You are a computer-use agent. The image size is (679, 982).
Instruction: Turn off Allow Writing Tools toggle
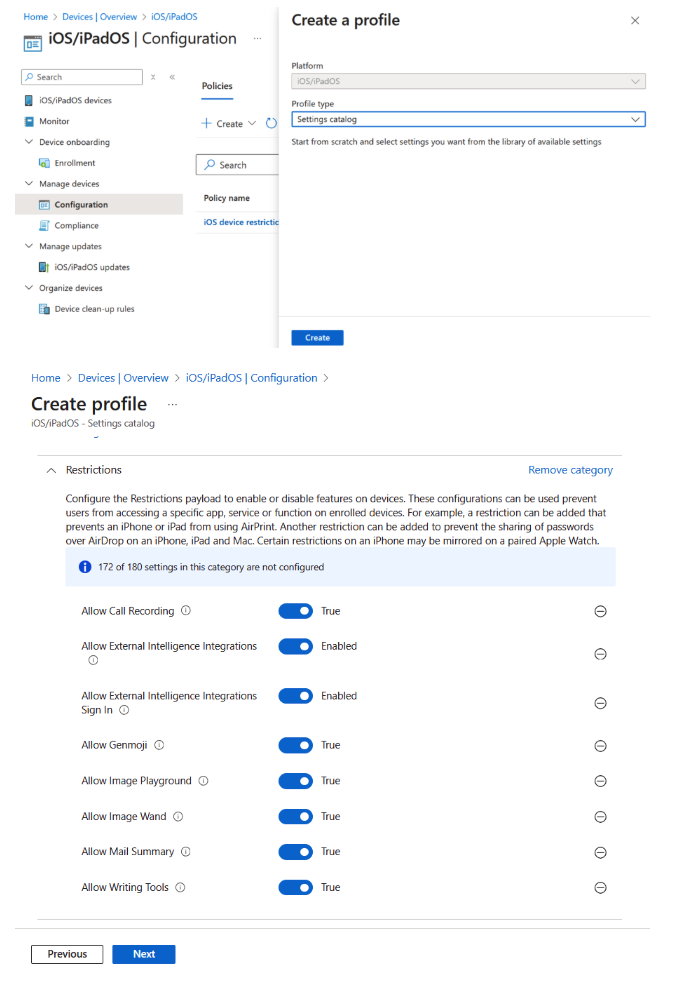(x=296, y=888)
